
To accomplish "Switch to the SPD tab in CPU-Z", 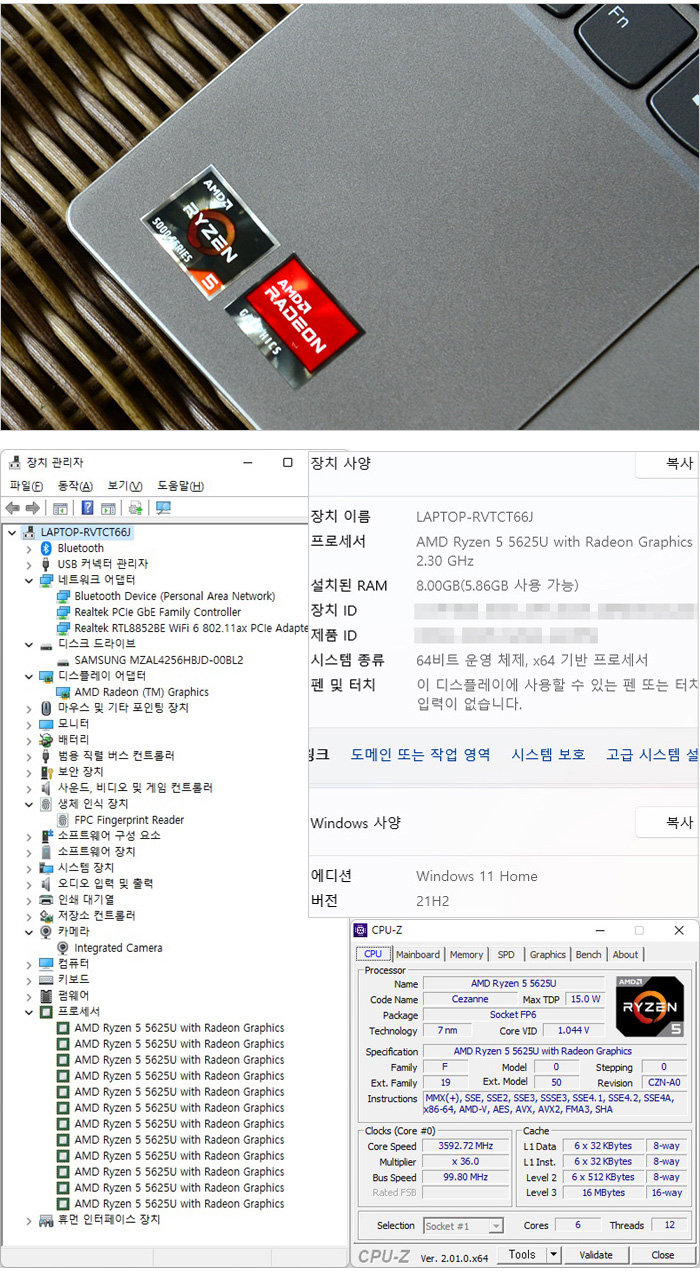I will 506,955.
